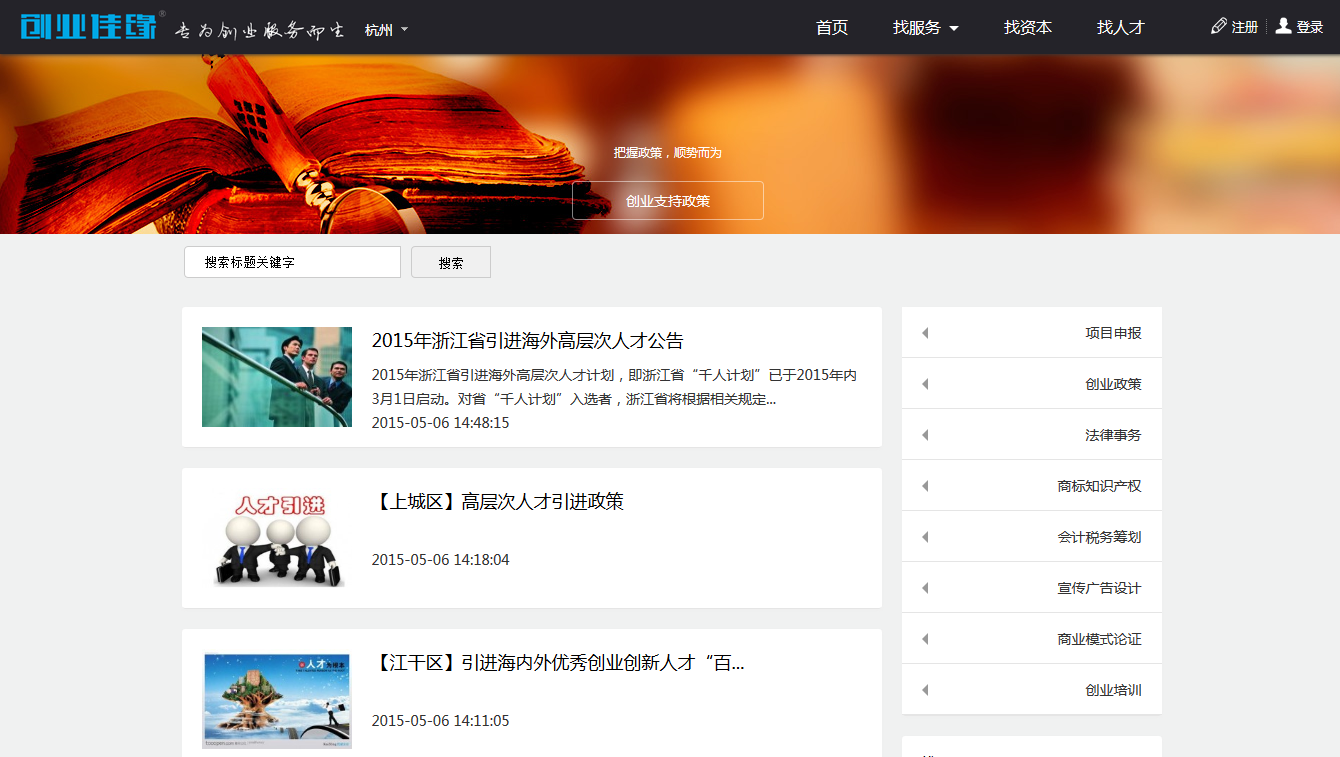Open the 杭州 city dropdown
1340x757 pixels.
[386, 30]
